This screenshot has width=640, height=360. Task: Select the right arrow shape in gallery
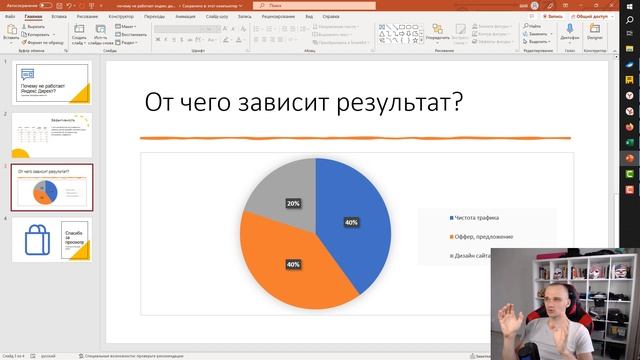tap(402, 34)
